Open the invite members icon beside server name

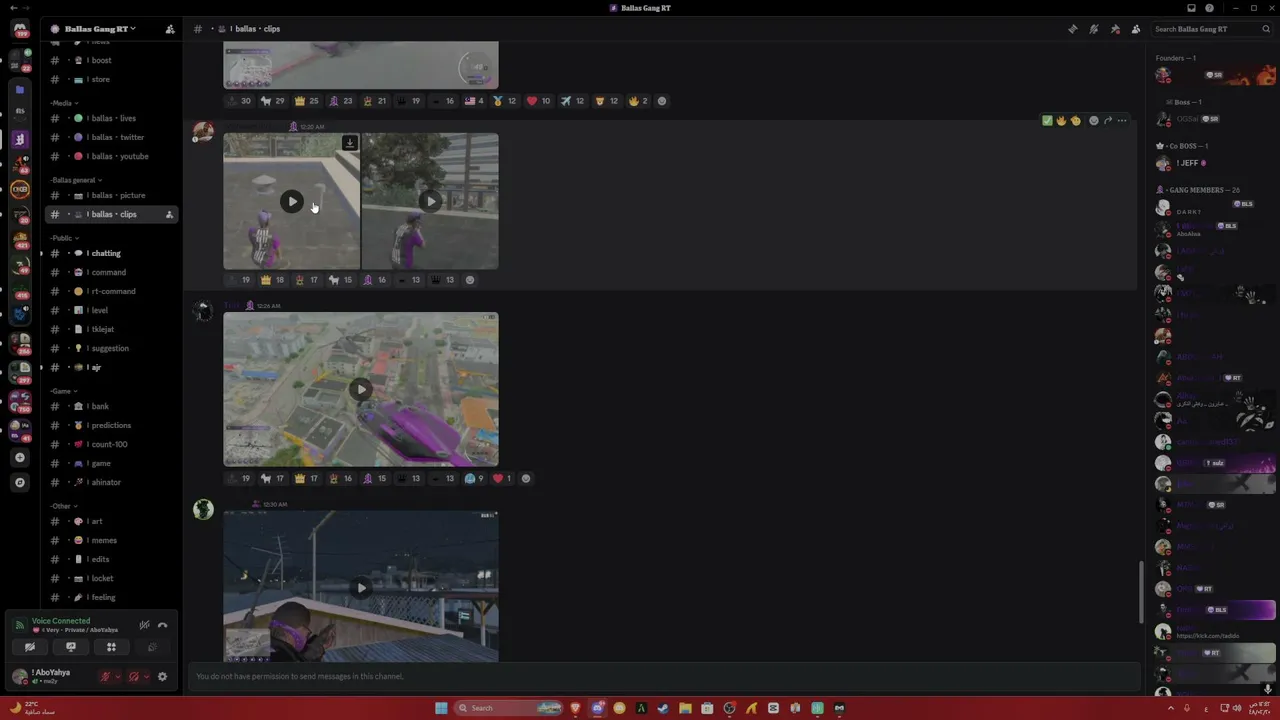[170, 29]
